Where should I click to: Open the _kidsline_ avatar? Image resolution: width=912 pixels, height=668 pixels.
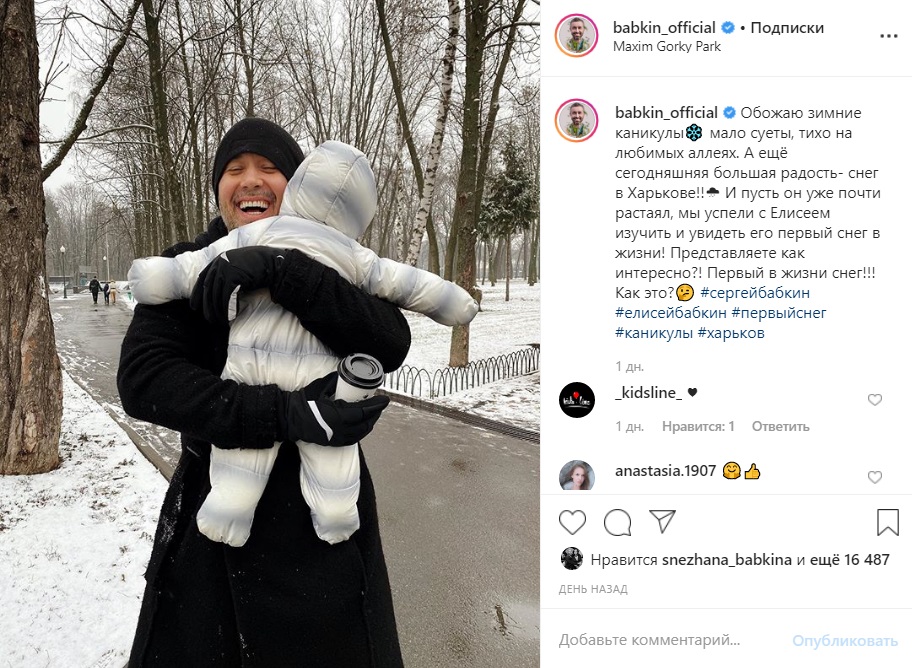pos(576,400)
